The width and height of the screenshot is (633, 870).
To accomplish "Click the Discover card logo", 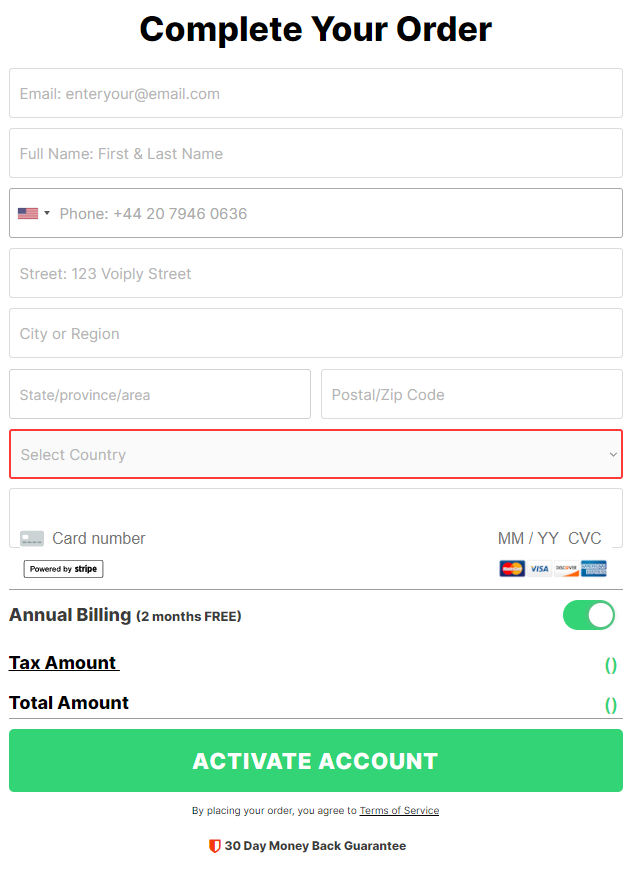I will pos(566,569).
